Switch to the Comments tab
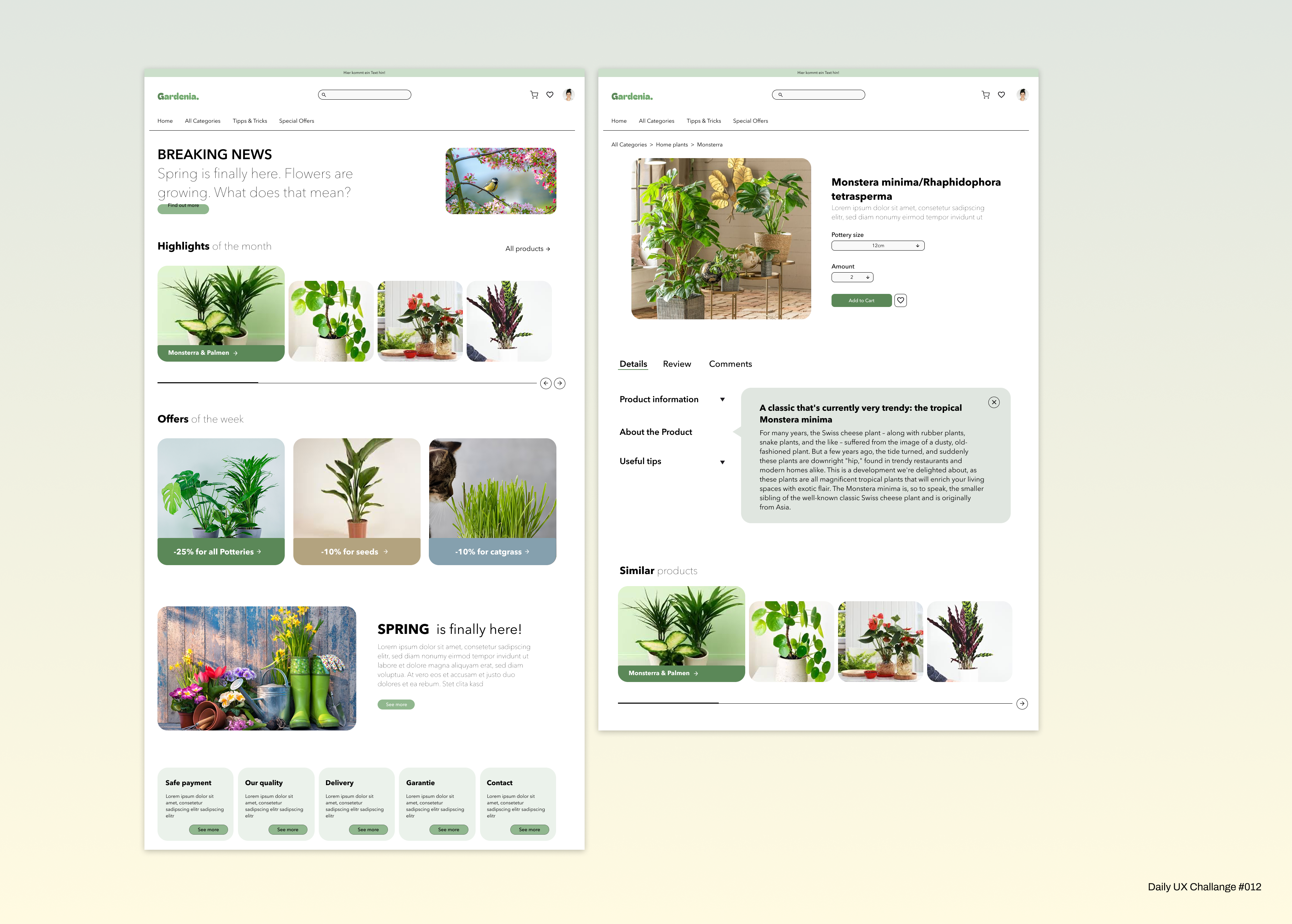 [730, 364]
